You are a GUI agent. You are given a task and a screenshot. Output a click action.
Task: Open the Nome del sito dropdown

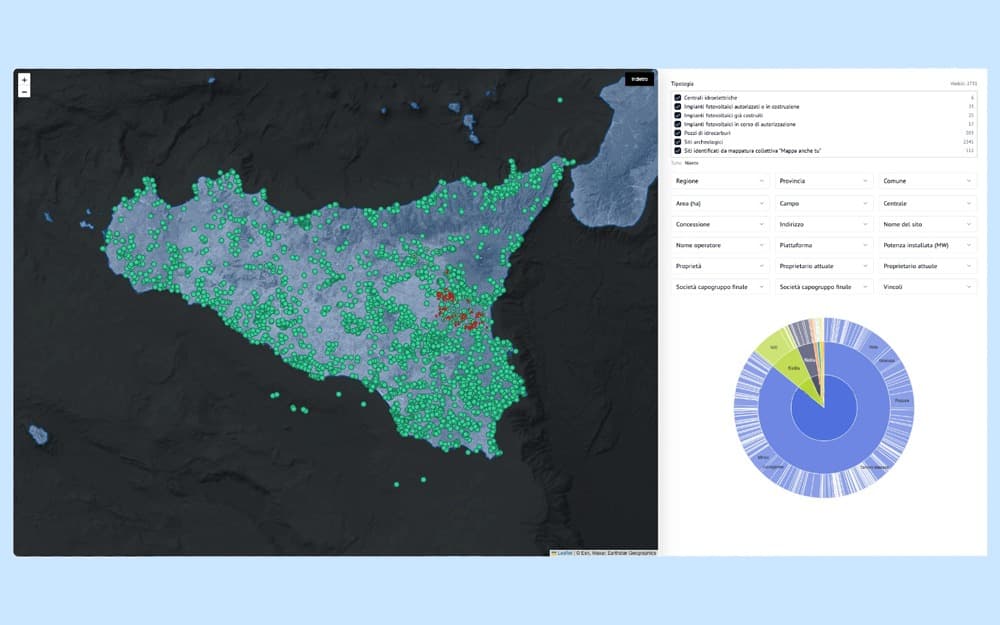tap(927, 224)
